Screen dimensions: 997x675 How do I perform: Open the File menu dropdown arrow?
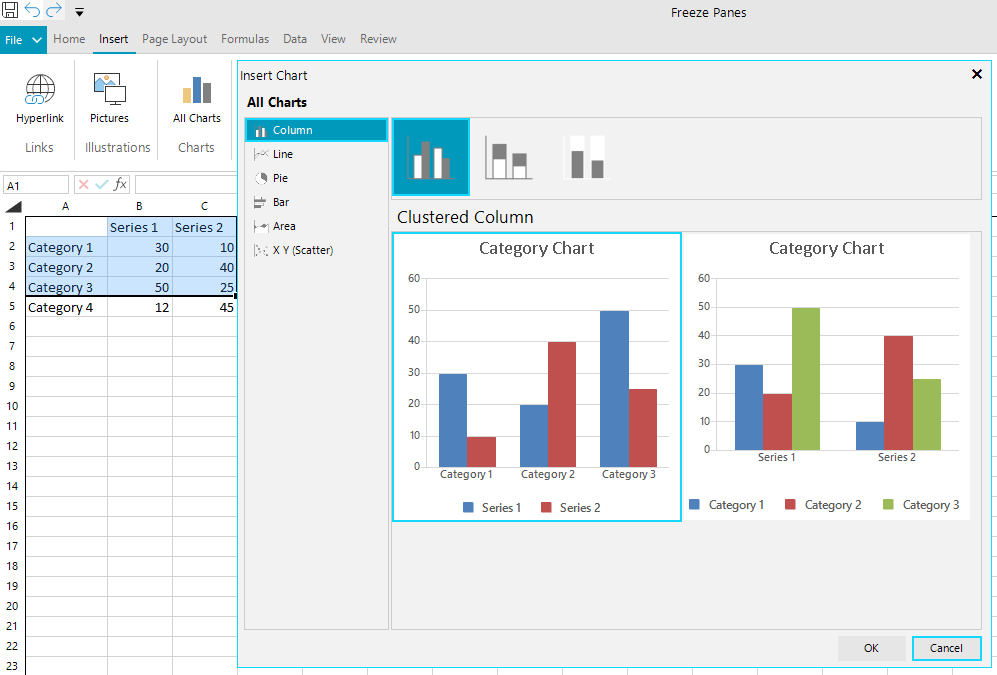[36, 39]
